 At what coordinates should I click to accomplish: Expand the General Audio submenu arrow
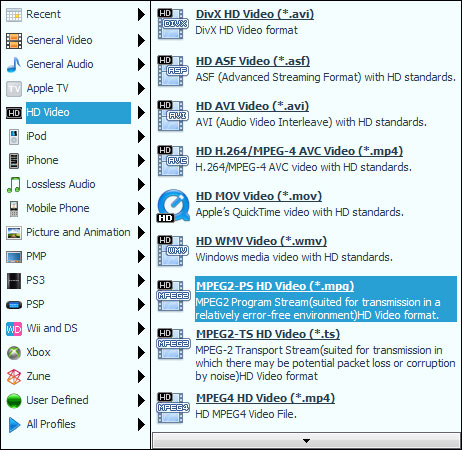click(x=141, y=64)
